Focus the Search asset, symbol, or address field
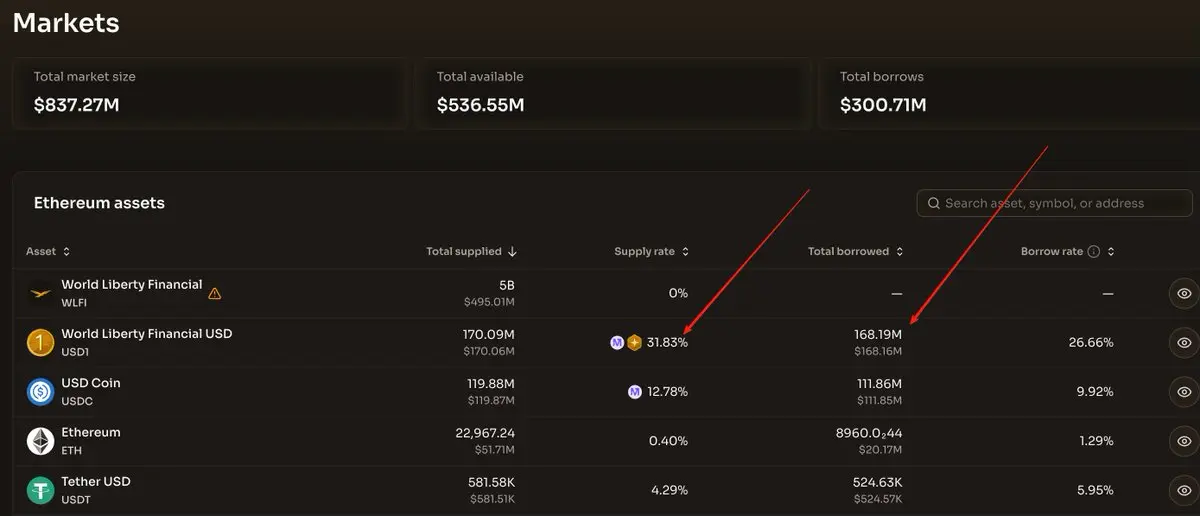Screen dimensions: 1200x516 pos(1056,203)
